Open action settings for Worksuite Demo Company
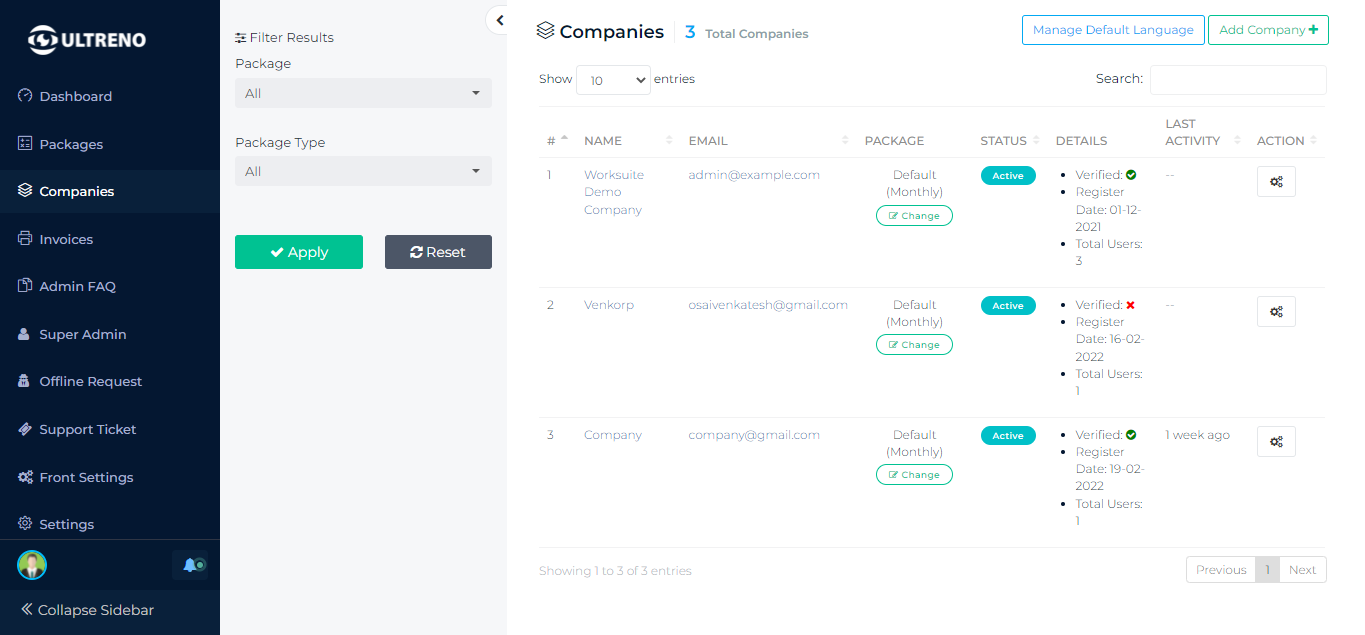Image resolution: width=1365 pixels, height=635 pixels. click(1276, 181)
